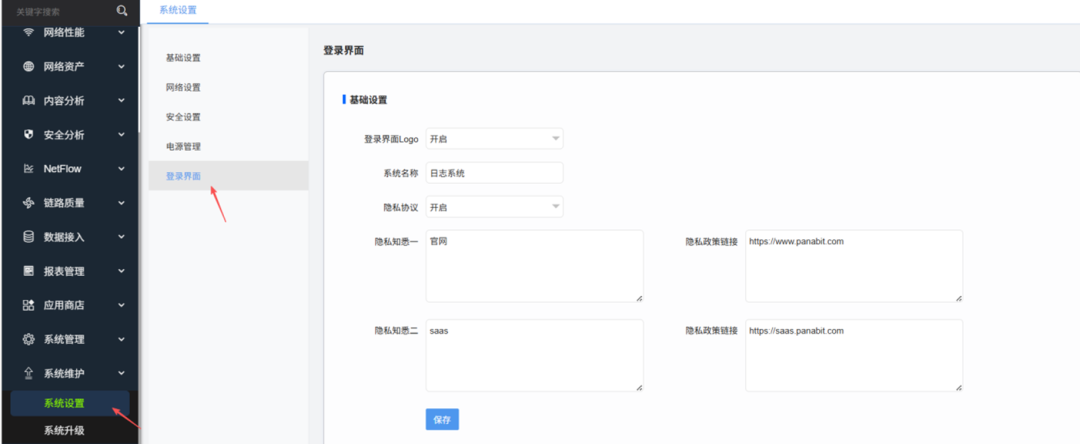The width and height of the screenshot is (1080, 444).
Task: Click the 网络性能 wifi icon
Action: (28, 32)
